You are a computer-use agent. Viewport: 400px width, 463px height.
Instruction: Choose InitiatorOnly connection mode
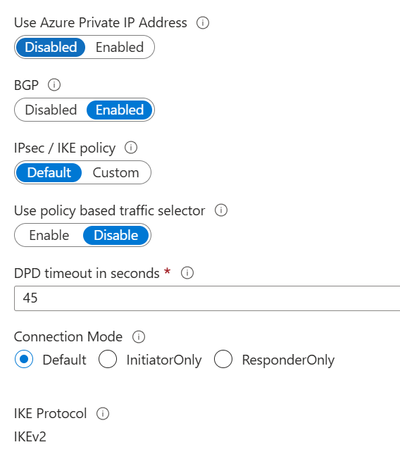point(108,359)
